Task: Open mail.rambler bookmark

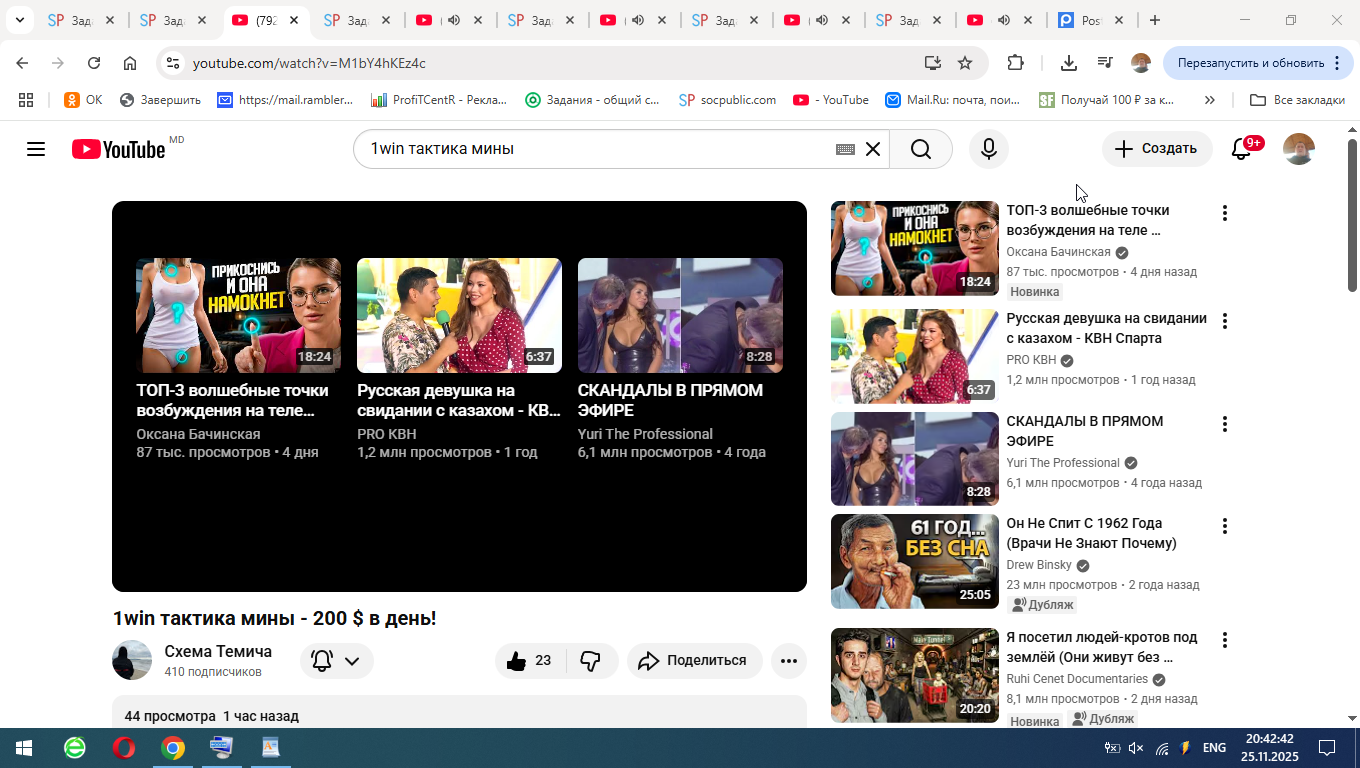Action: point(285,100)
